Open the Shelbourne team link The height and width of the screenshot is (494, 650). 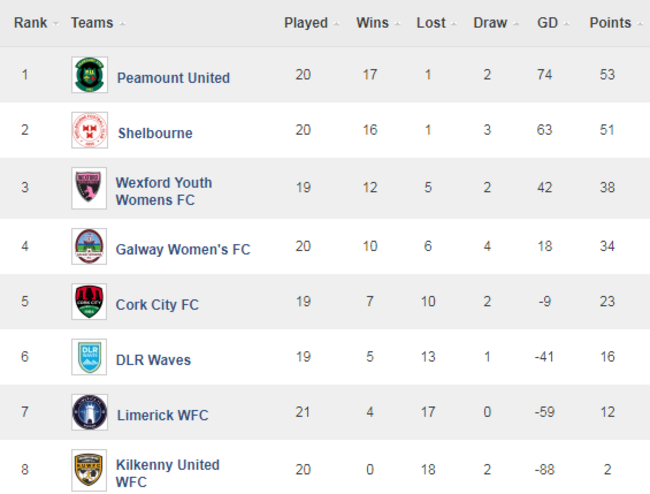point(155,133)
